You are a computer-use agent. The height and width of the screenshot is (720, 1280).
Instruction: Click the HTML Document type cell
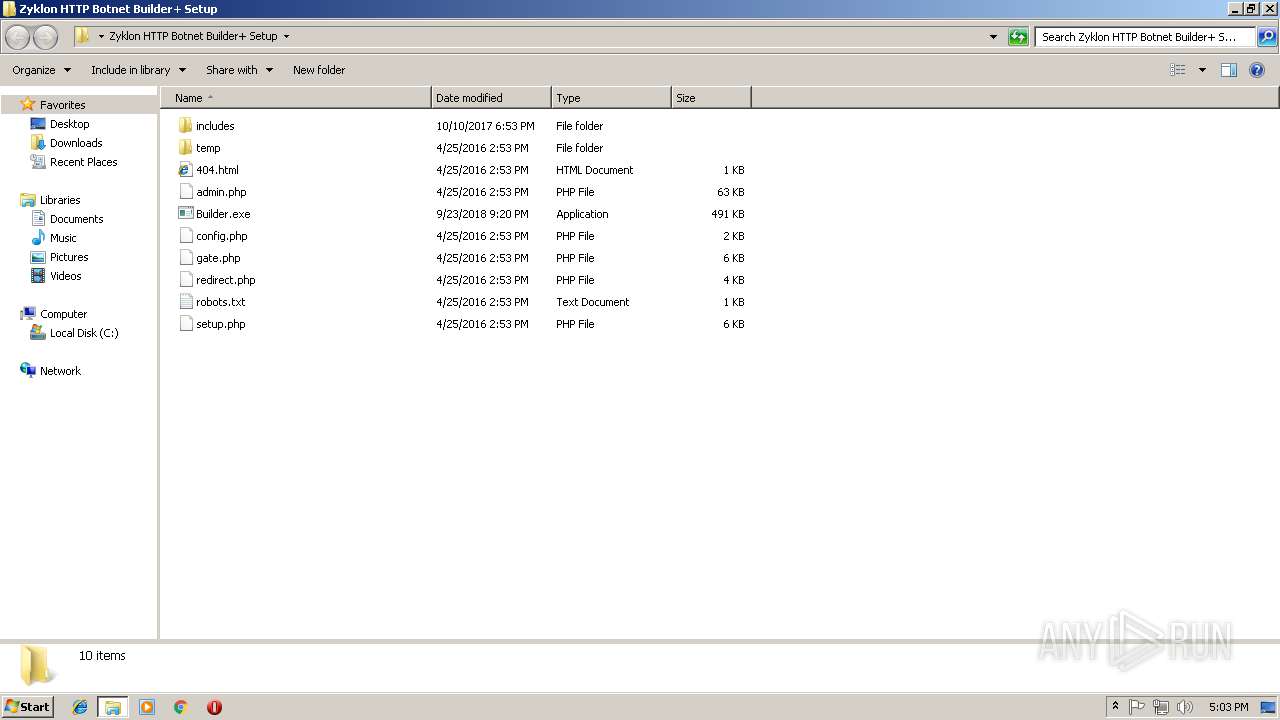595,170
